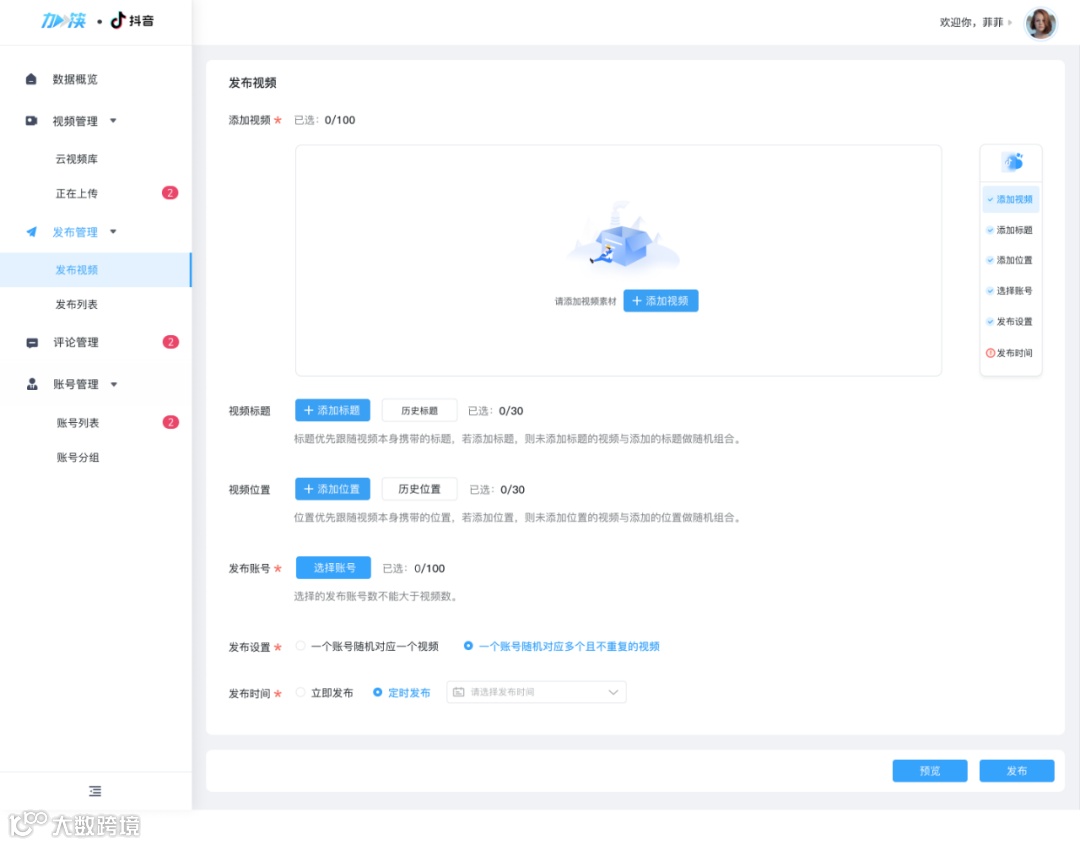Screen dimensions: 1080x845
Task: Click the 数据概览 home icon
Action: coord(31,79)
